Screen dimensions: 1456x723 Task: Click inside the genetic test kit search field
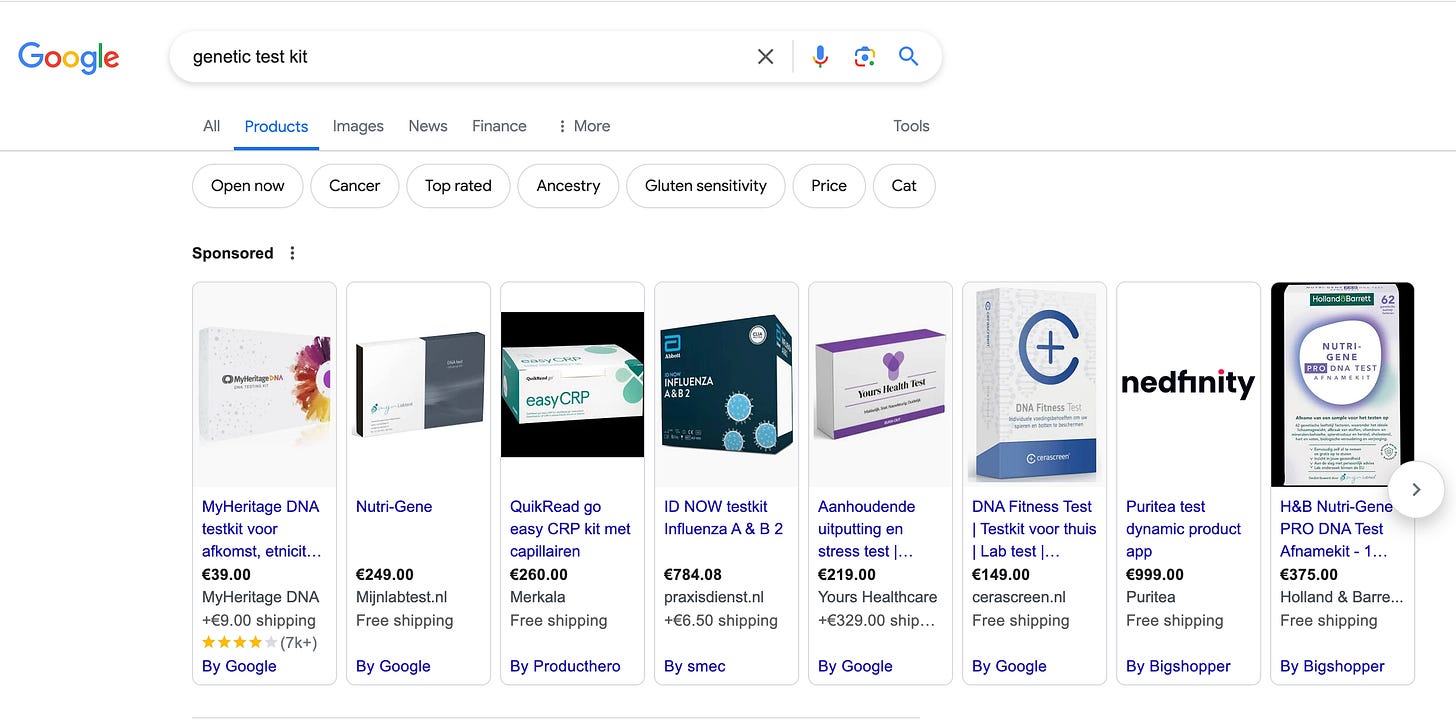470,57
